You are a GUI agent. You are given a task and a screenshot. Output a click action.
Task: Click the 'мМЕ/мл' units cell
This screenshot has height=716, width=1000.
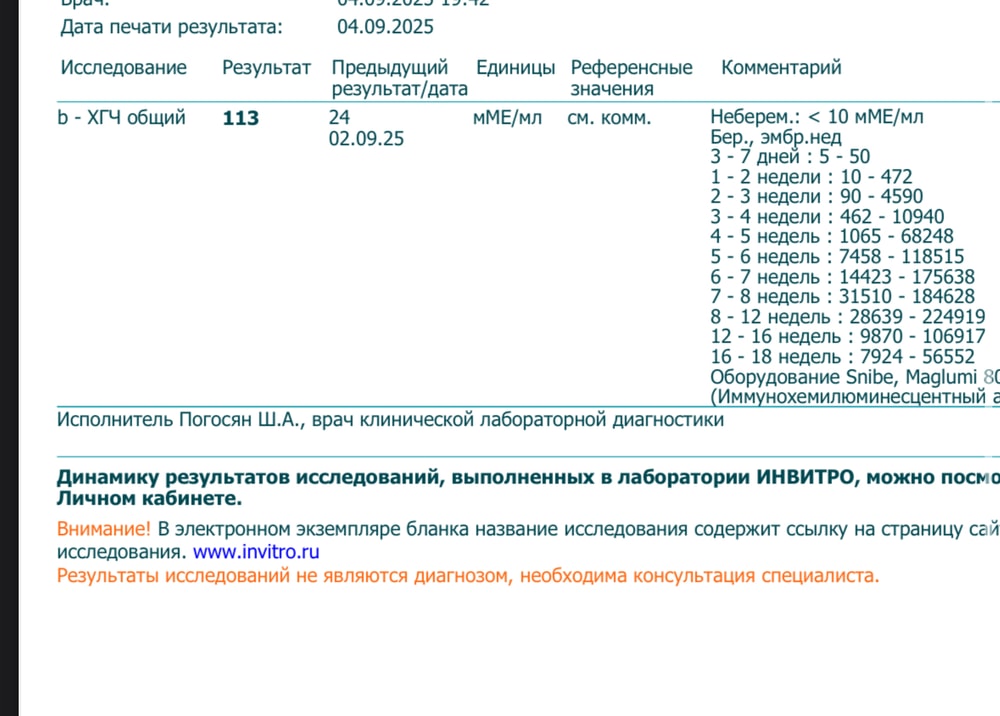pyautogui.click(x=507, y=118)
